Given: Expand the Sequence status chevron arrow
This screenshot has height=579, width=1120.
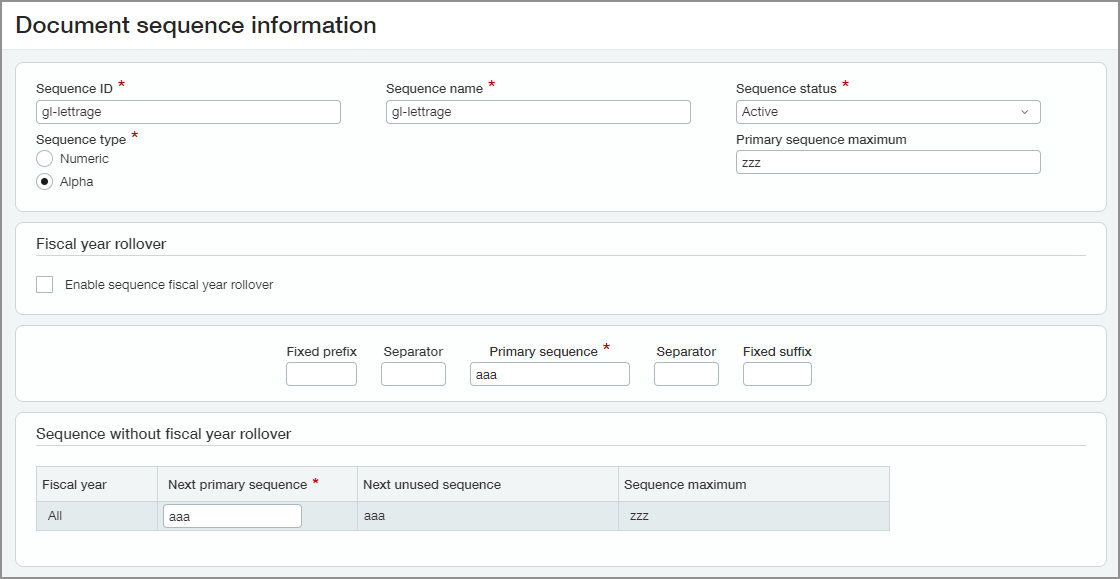Looking at the screenshot, I should (1025, 112).
